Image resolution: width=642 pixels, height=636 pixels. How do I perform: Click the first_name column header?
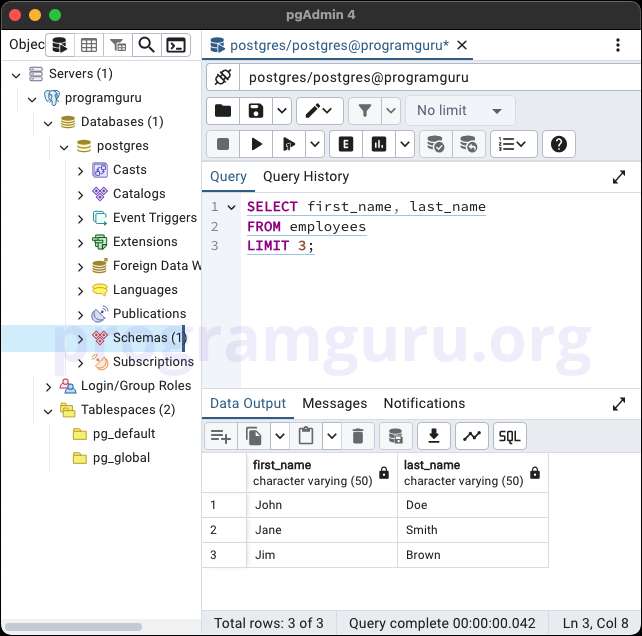tap(322, 473)
